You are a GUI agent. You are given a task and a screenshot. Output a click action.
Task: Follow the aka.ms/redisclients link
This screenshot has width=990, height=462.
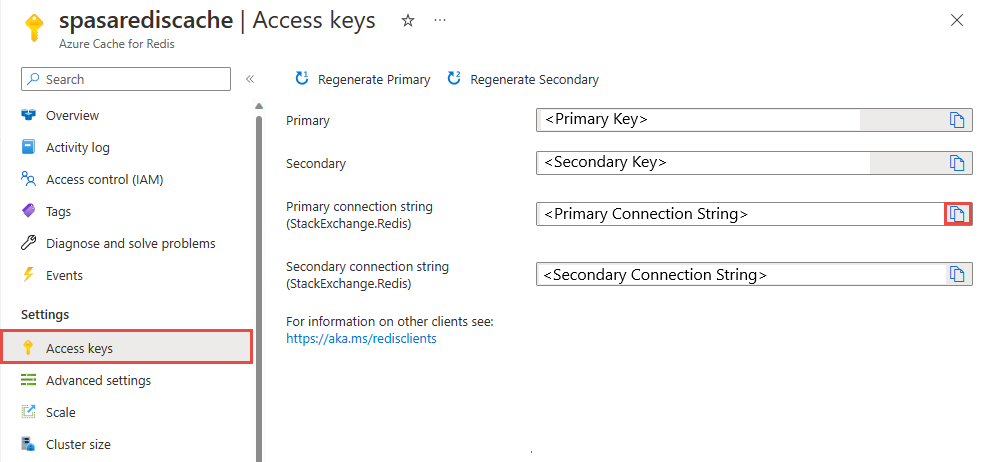click(x=361, y=338)
